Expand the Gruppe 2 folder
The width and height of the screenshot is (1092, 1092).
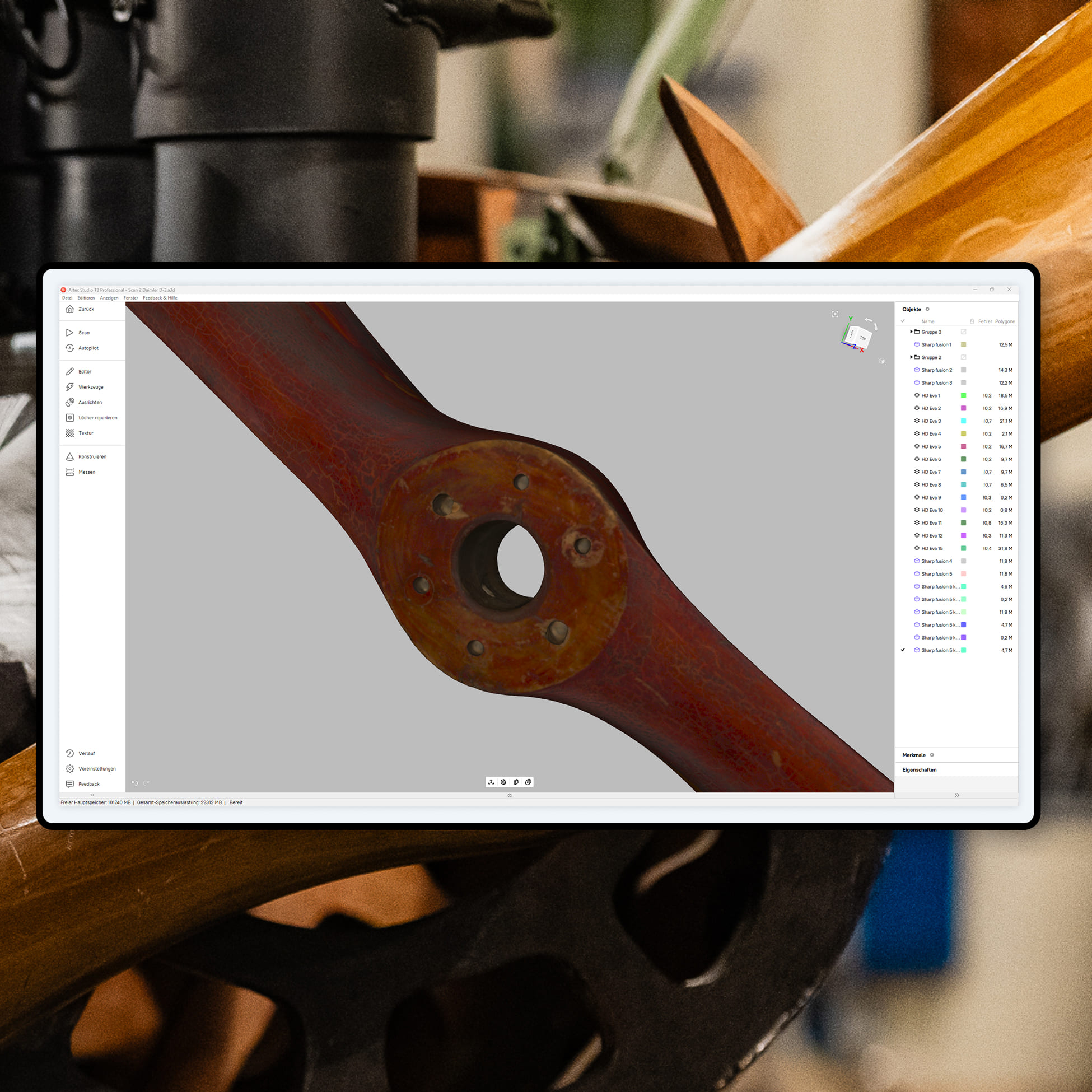(x=911, y=357)
